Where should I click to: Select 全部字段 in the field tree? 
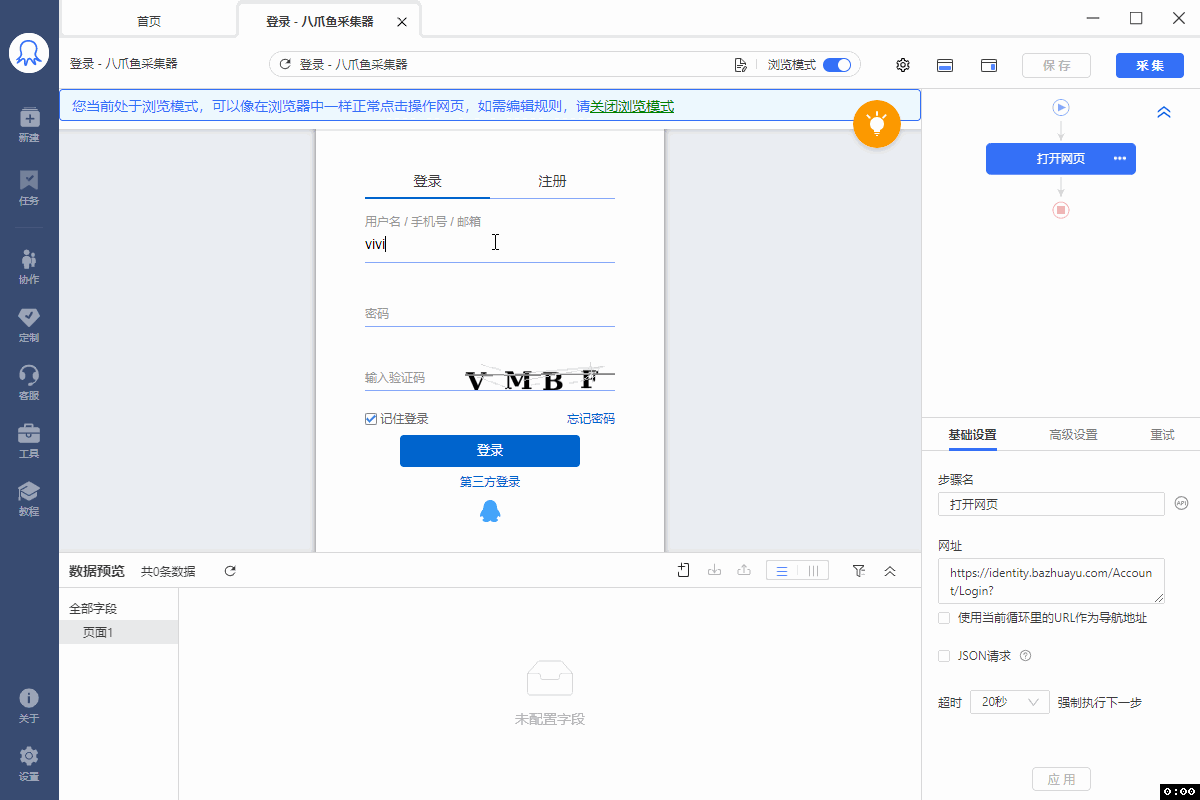coord(93,608)
